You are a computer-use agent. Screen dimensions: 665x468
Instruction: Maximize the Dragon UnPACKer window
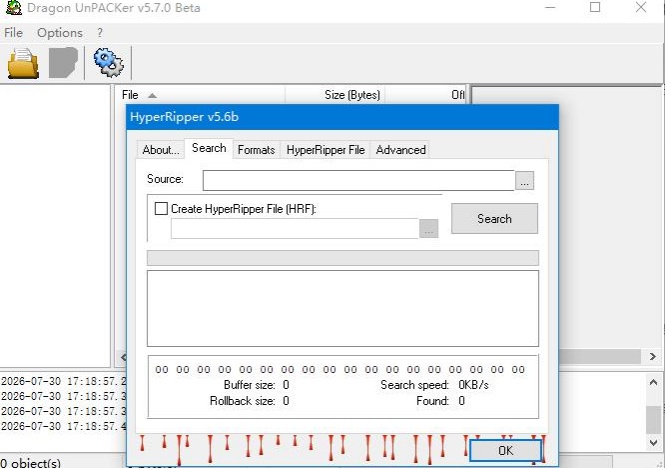coord(595,7)
